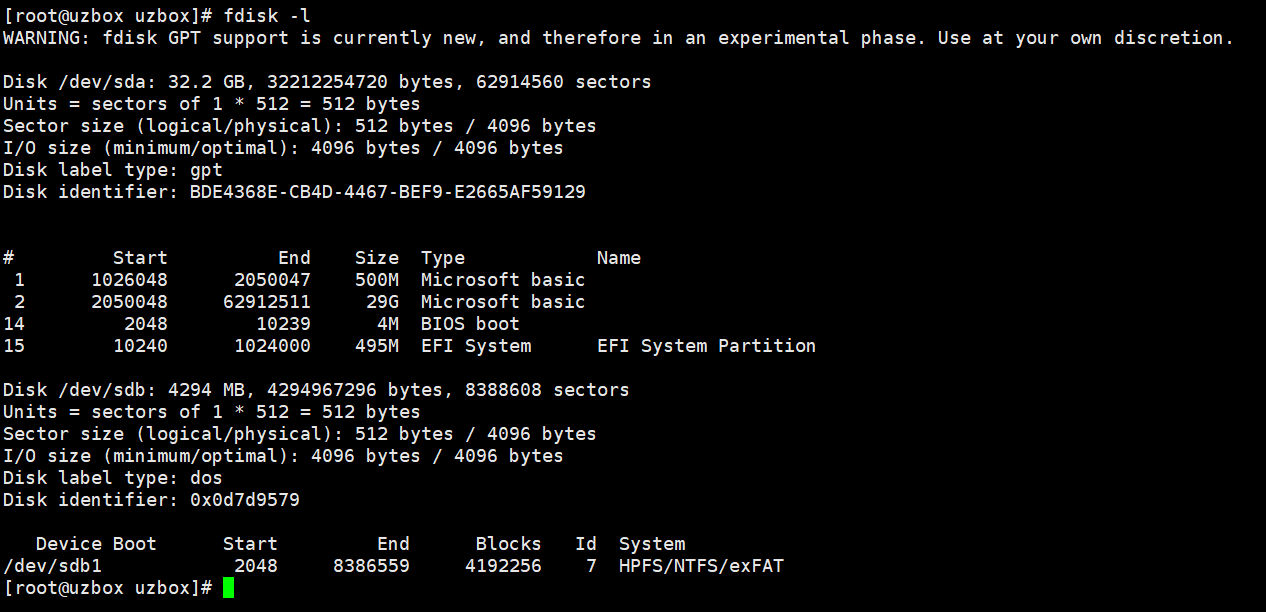Click the 'BIOS boot' partition type

click(x=470, y=324)
